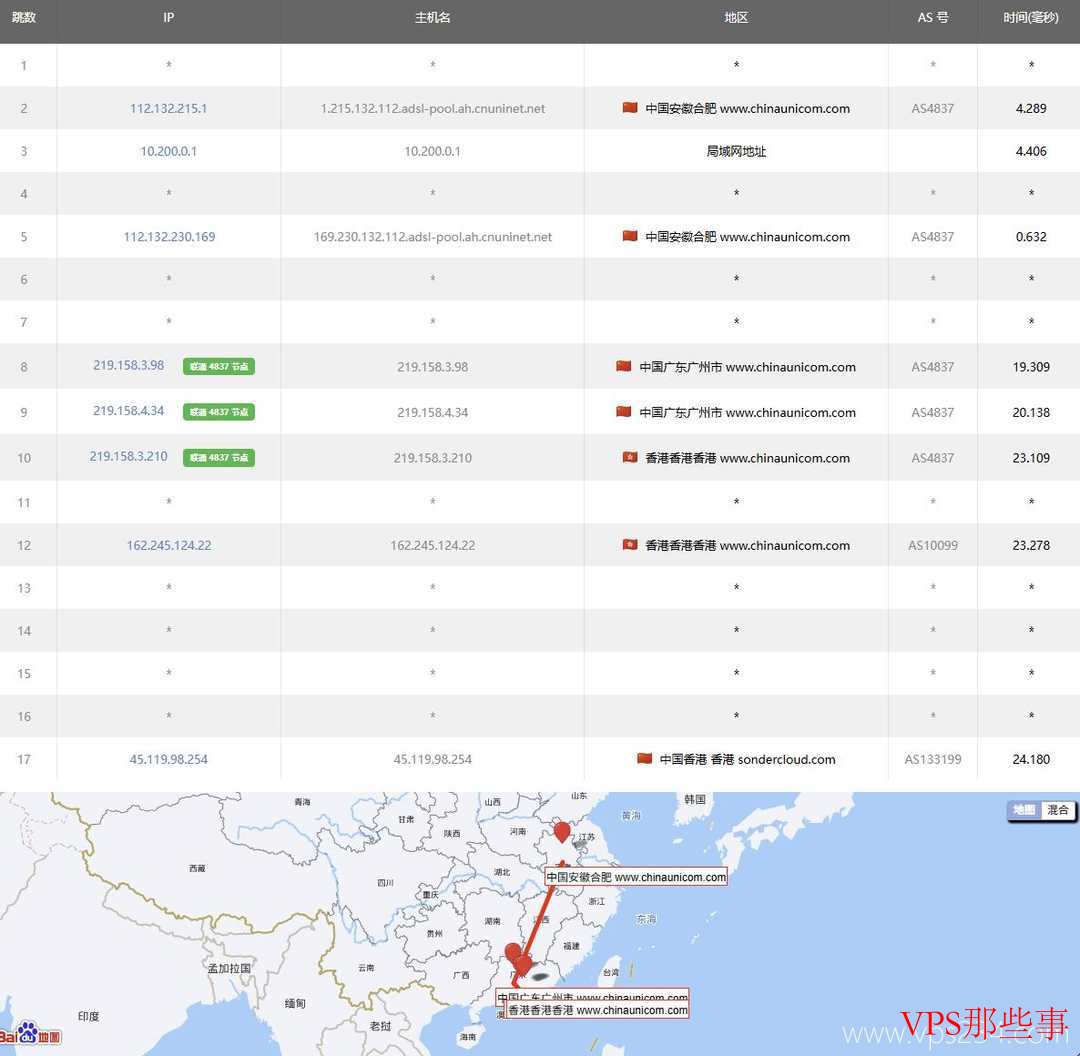The height and width of the screenshot is (1056, 1080).
Task: Click hostname cell 219.158.3.210
Action: tap(433, 457)
